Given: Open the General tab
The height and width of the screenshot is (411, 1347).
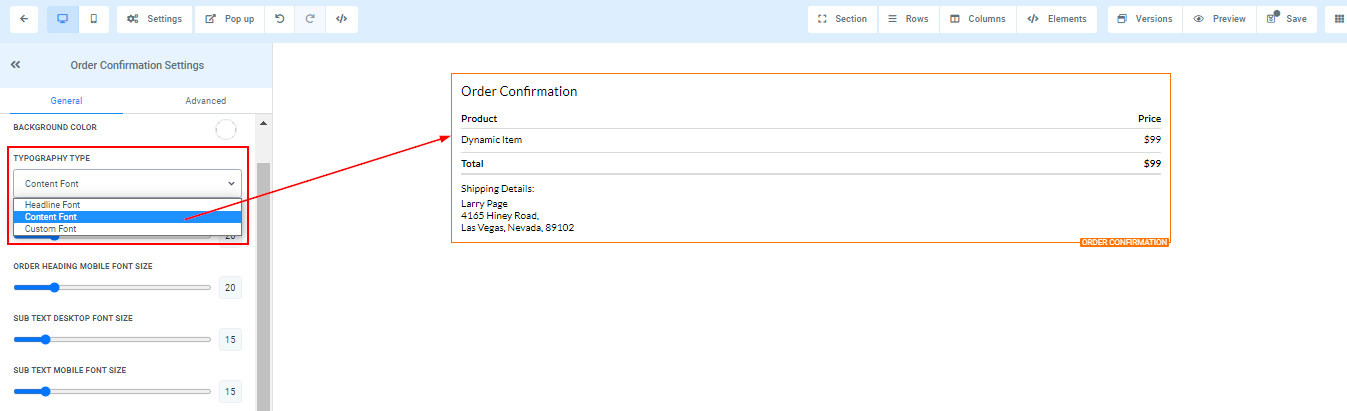Looking at the screenshot, I should pos(67,101).
